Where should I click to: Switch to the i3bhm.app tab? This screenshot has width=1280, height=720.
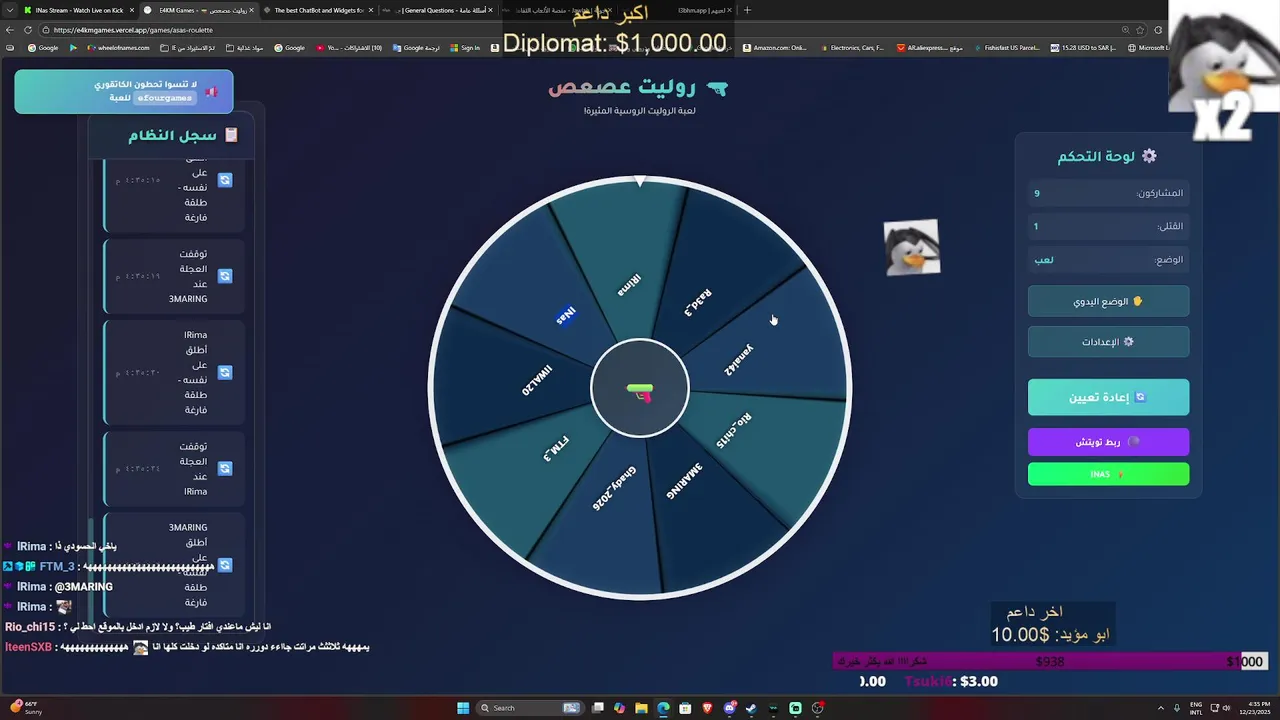pyautogui.click(x=704, y=10)
